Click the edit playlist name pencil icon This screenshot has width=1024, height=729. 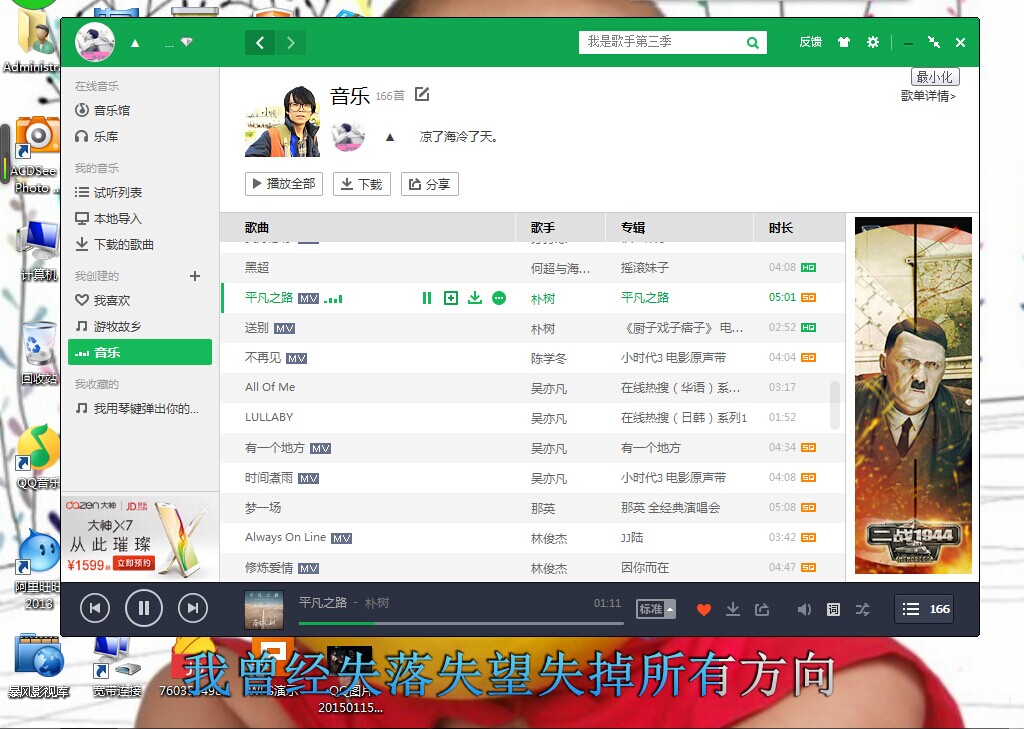tap(422, 95)
